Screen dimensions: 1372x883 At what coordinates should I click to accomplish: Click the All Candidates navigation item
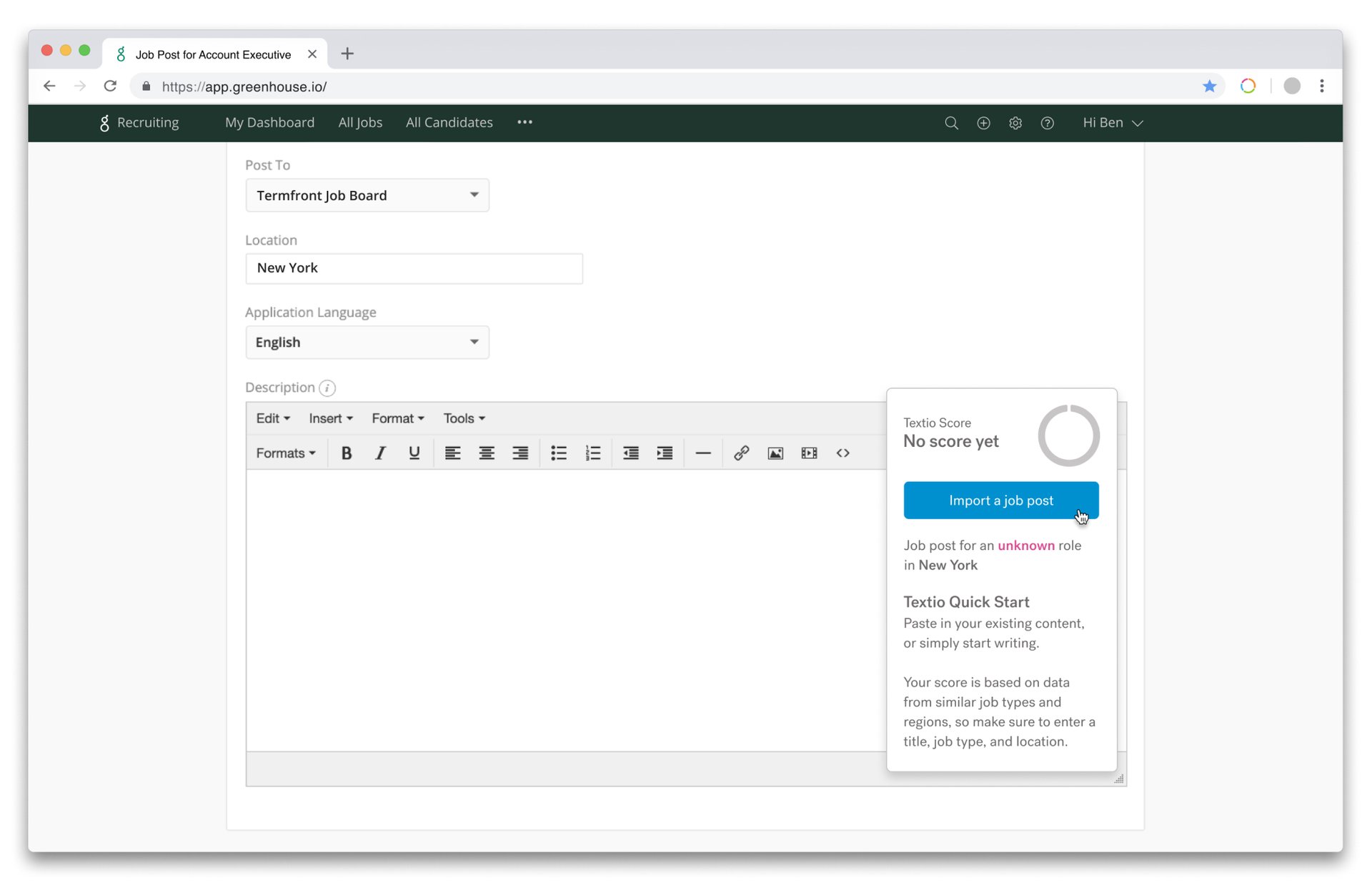(x=449, y=122)
